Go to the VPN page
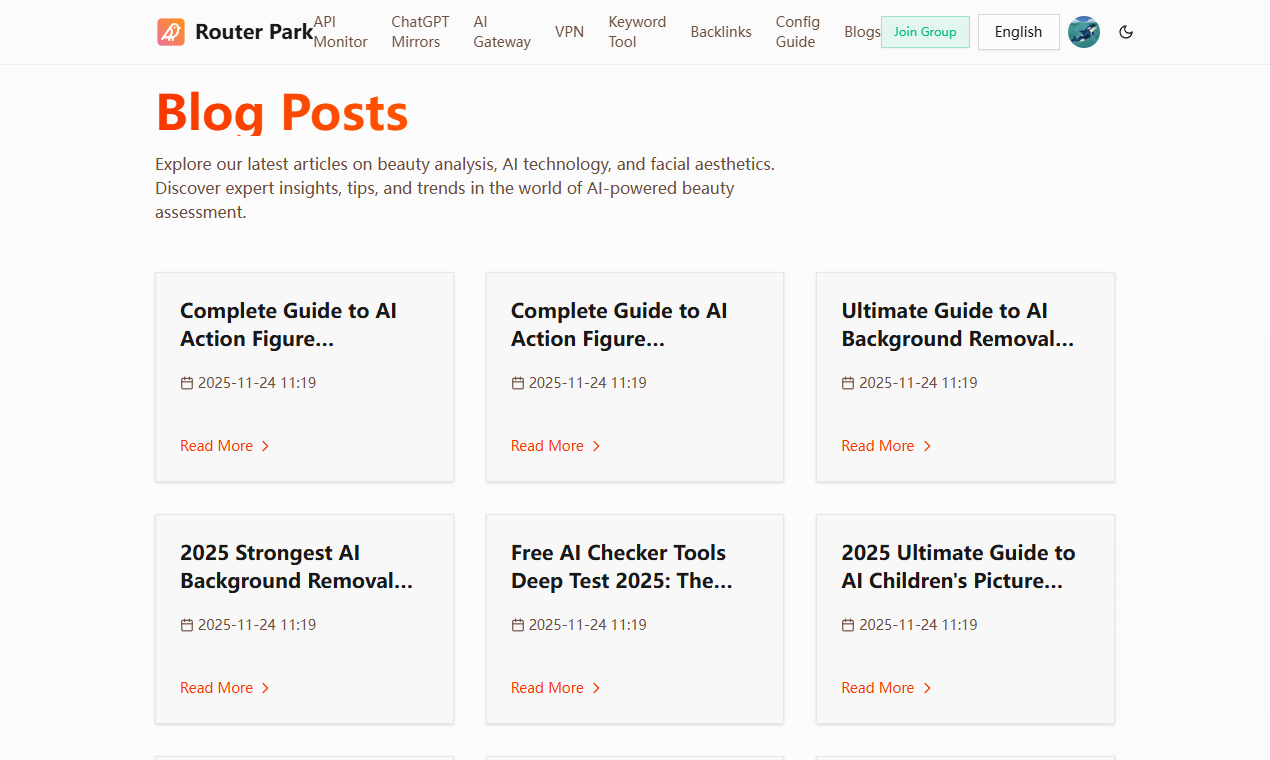The height and width of the screenshot is (760, 1270). [569, 32]
